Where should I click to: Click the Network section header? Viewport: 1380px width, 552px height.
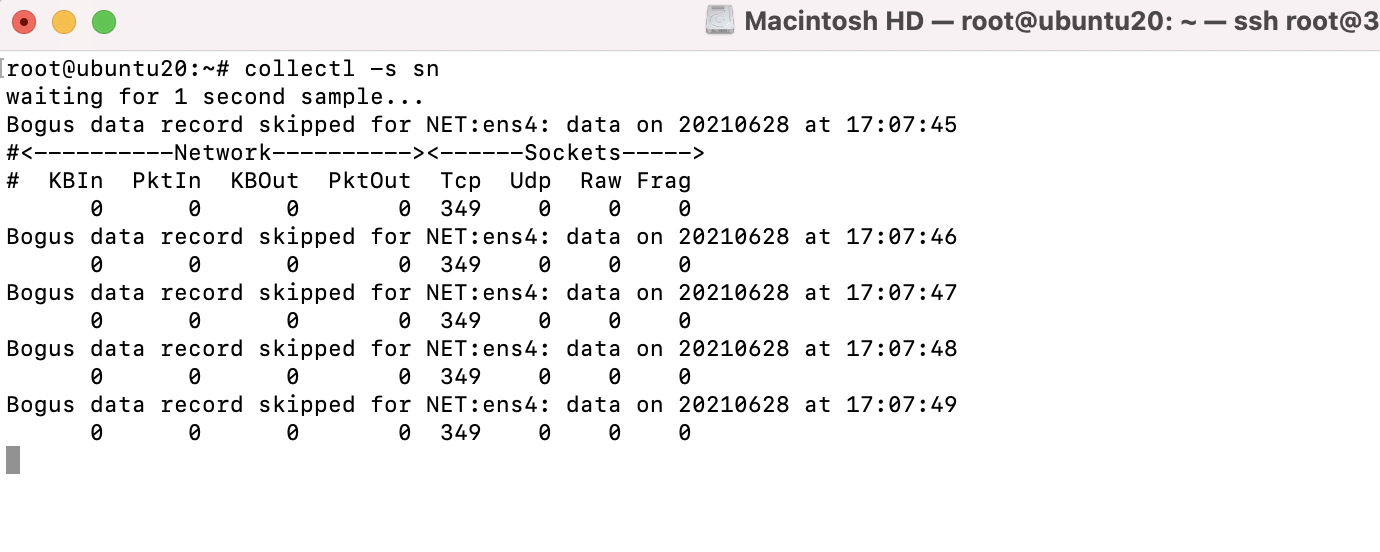(x=223, y=153)
